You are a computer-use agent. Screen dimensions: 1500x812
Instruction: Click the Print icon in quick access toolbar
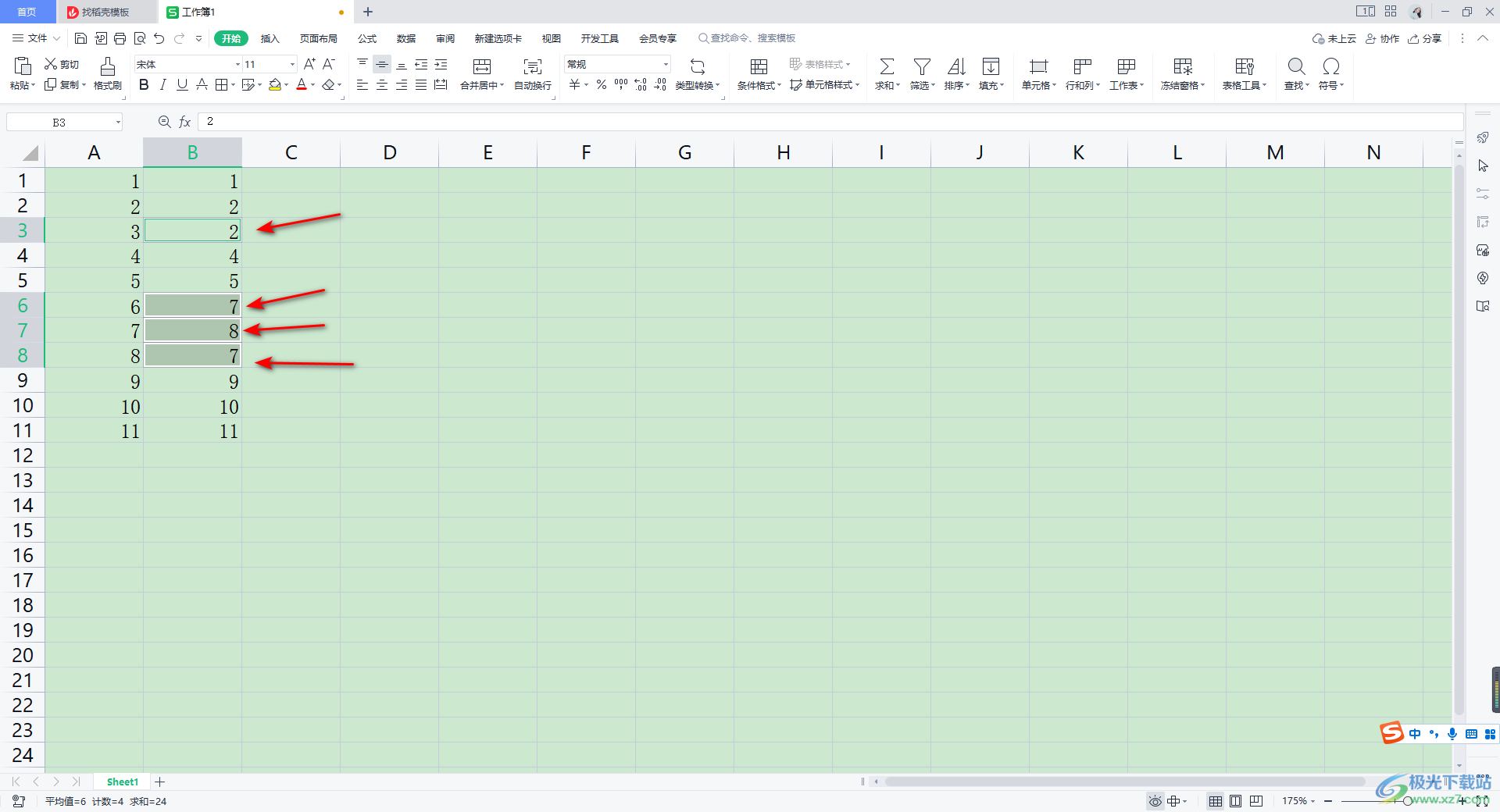tap(120, 38)
